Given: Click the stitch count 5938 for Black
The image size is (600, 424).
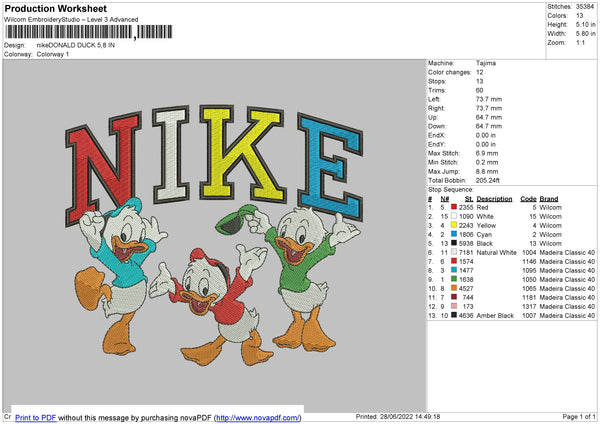Looking at the screenshot, I should [x=466, y=243].
